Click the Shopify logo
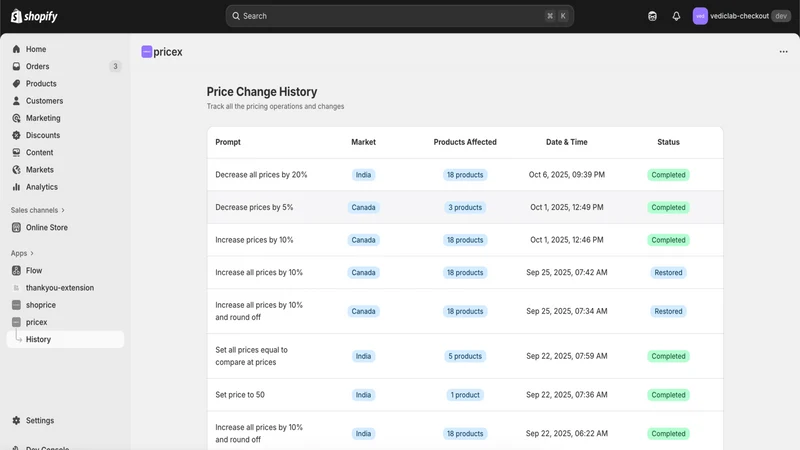 34,16
